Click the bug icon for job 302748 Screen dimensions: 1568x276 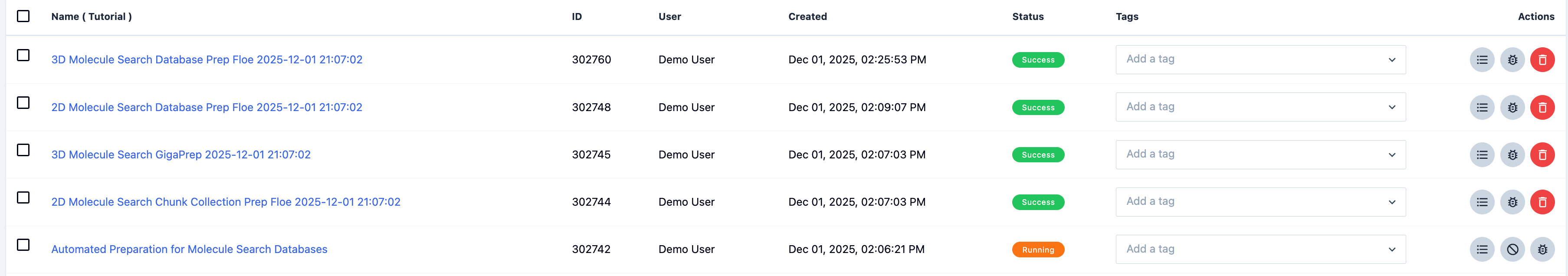1512,107
